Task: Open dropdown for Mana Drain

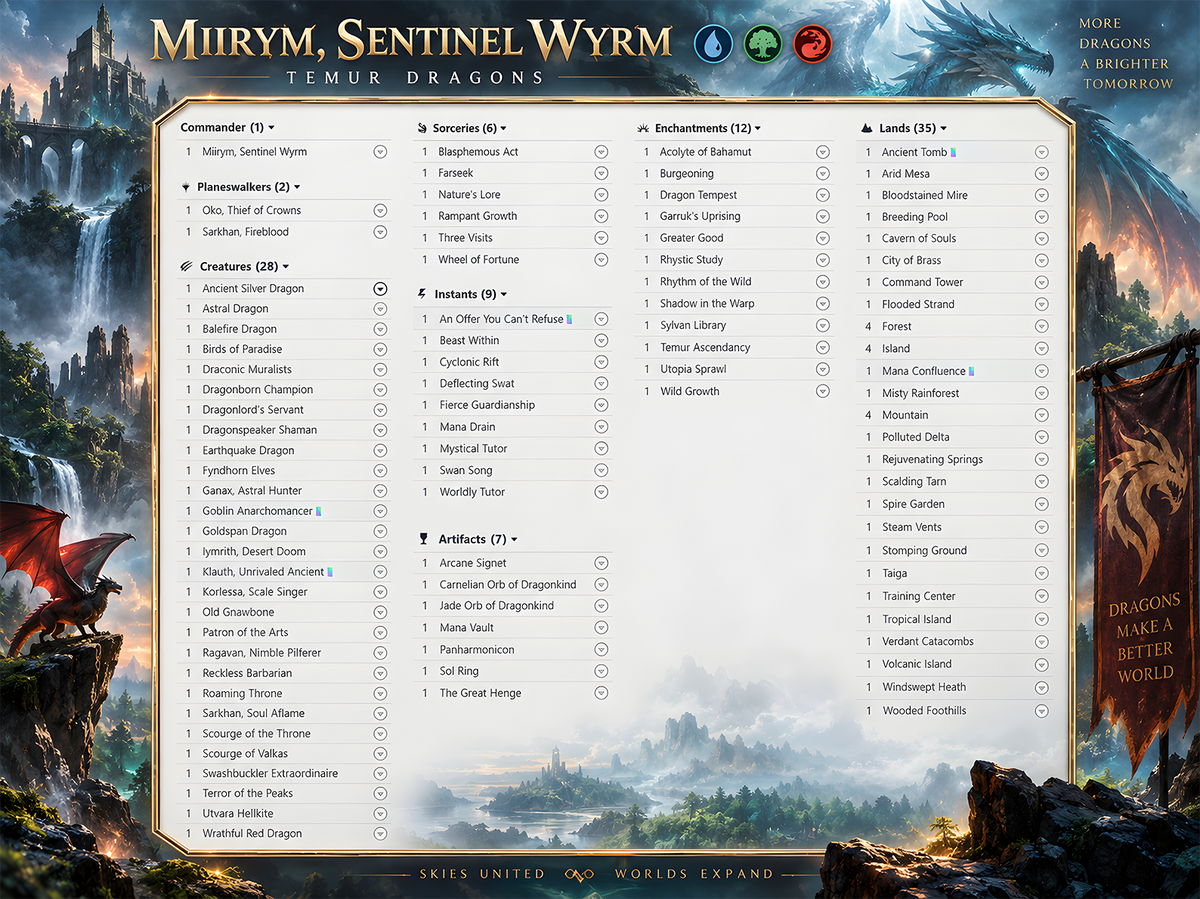Action: coord(601,427)
